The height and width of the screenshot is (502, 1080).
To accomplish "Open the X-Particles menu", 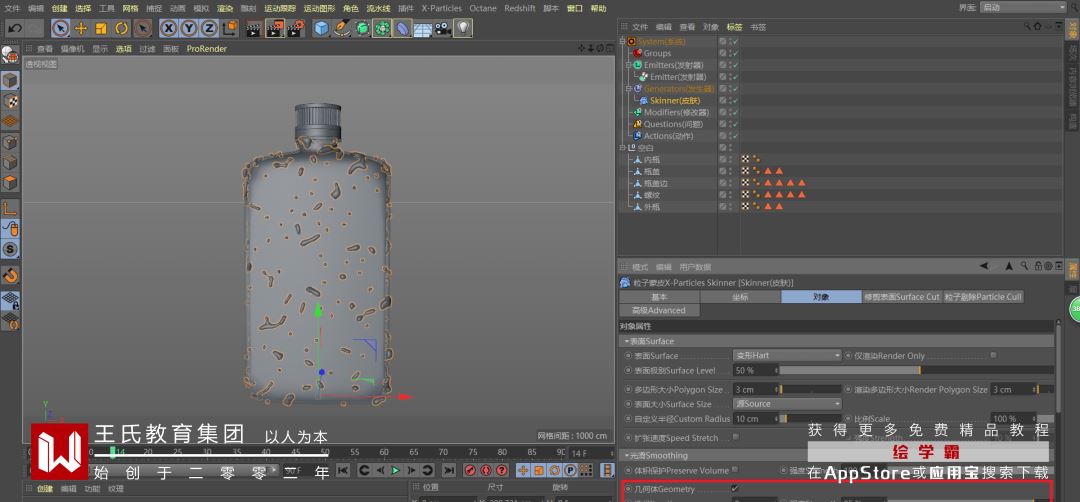I will point(442,8).
